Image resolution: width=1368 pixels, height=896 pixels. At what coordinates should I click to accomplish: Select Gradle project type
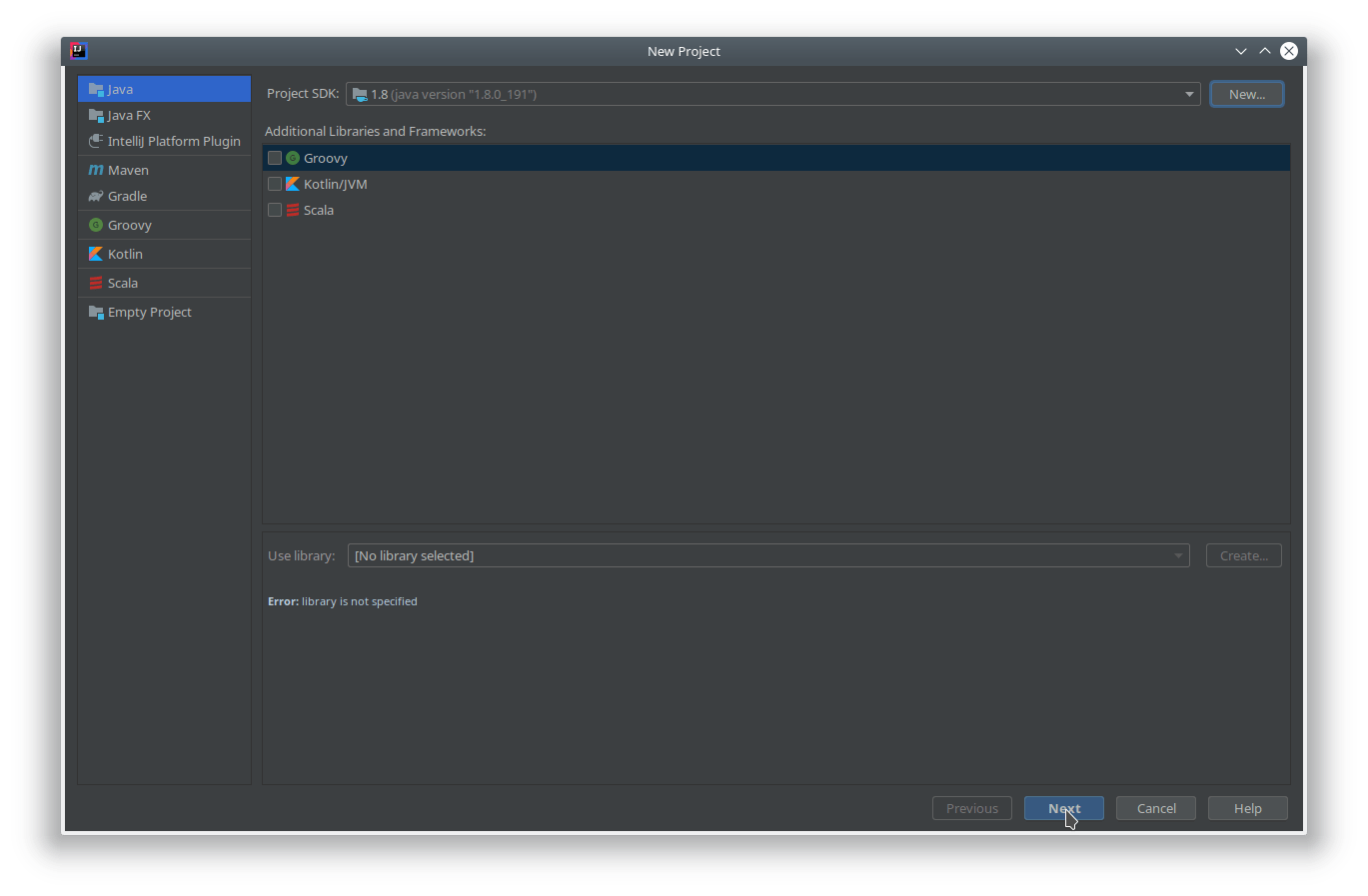165,196
